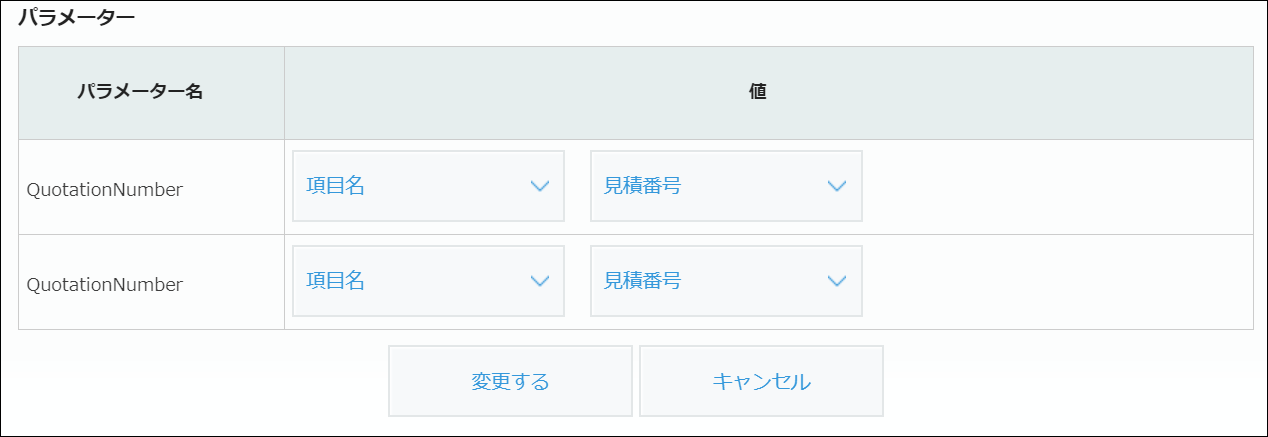Click the パラメーター section heading
This screenshot has width=1268, height=437.
[x=76, y=18]
